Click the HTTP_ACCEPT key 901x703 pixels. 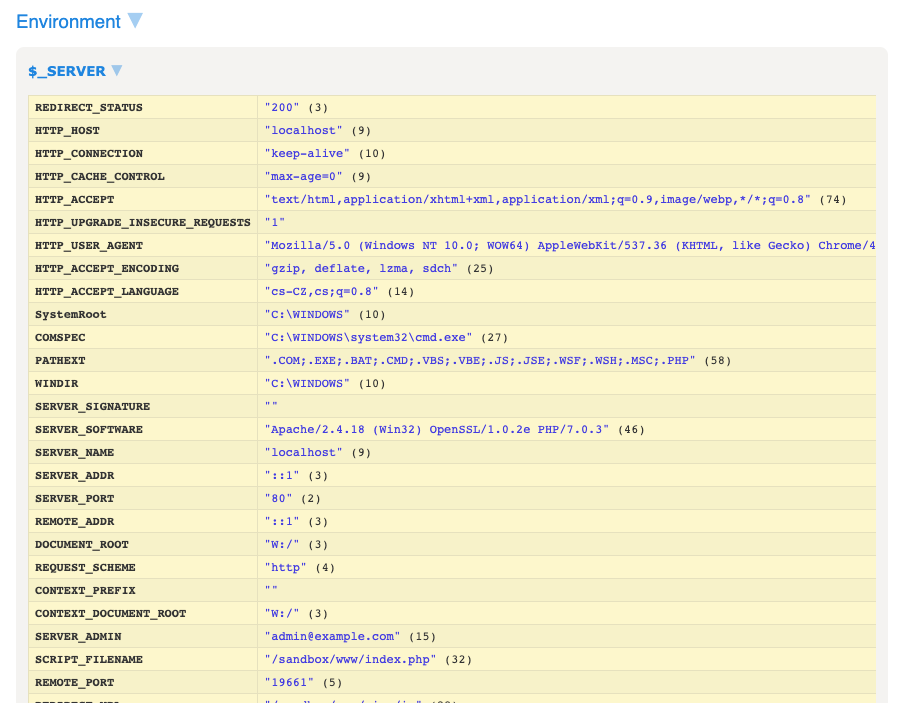point(74,199)
